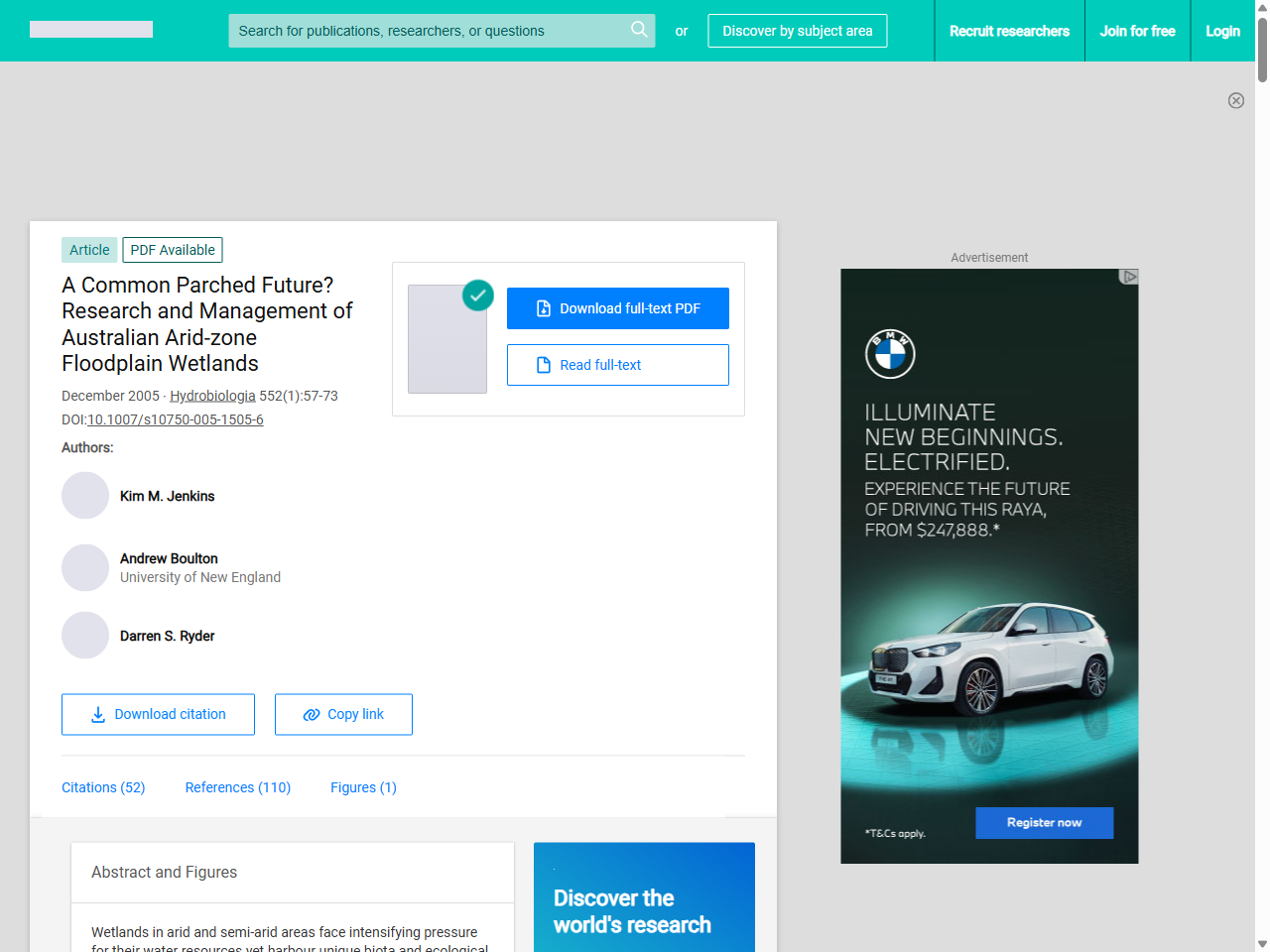Open the References (110) tab
This screenshot has width=1270, height=952.
(238, 787)
